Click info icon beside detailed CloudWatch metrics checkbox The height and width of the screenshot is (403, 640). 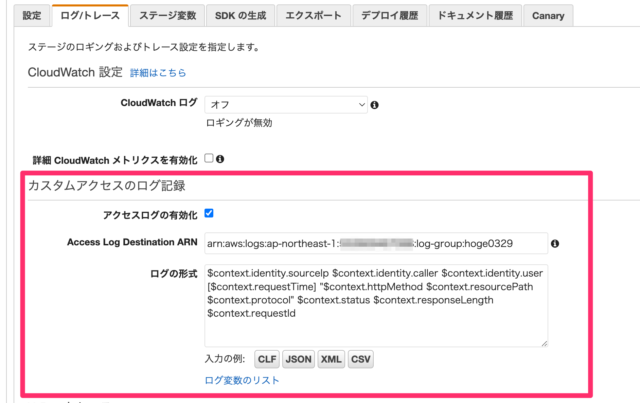click(x=220, y=158)
